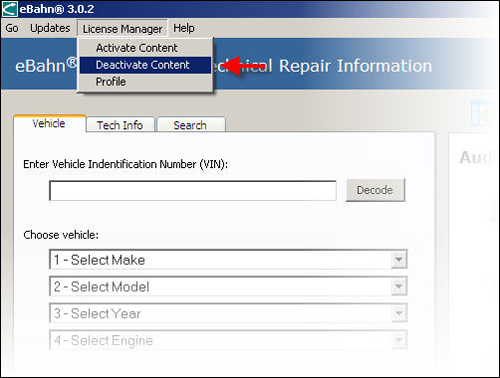Switch to the Tech Info tab

120,125
